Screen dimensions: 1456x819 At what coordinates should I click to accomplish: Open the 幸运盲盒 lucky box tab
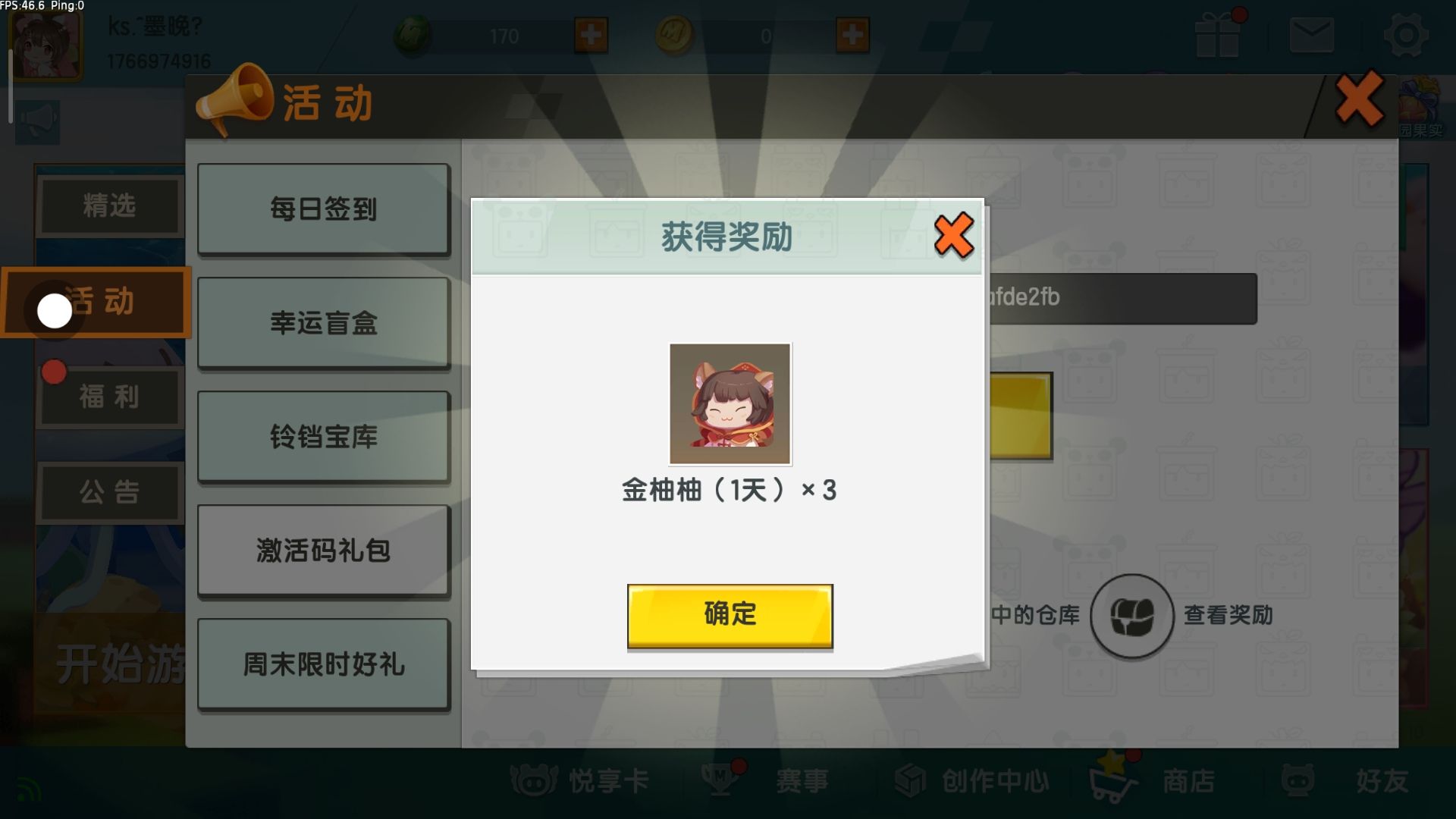(324, 322)
